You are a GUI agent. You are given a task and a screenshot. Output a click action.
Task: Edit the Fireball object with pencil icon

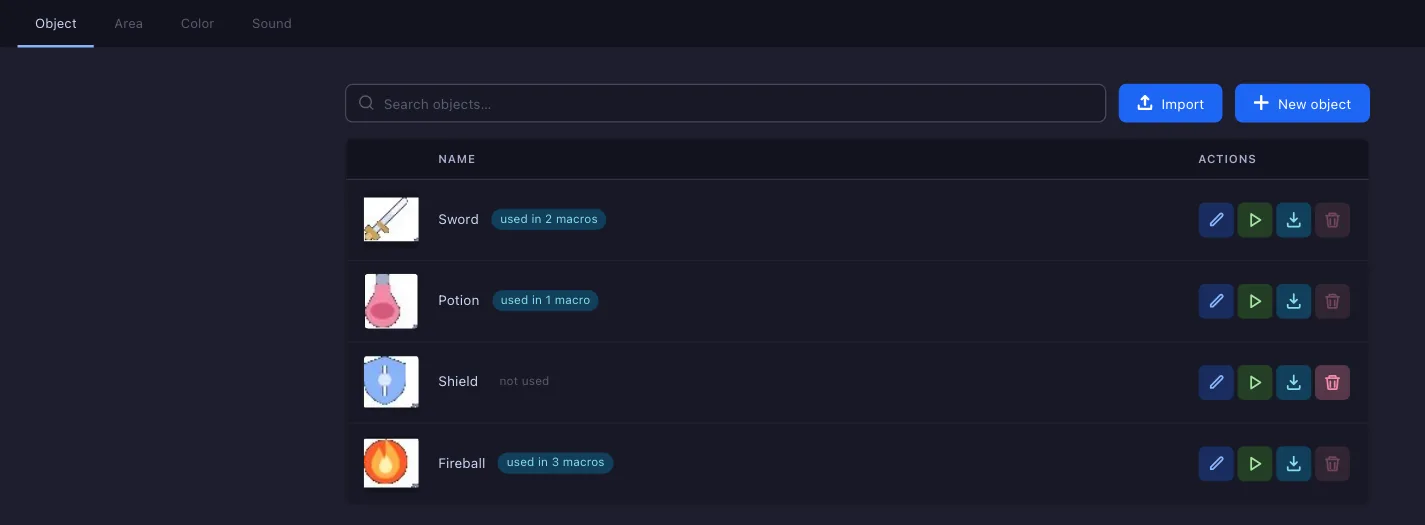(1216, 464)
